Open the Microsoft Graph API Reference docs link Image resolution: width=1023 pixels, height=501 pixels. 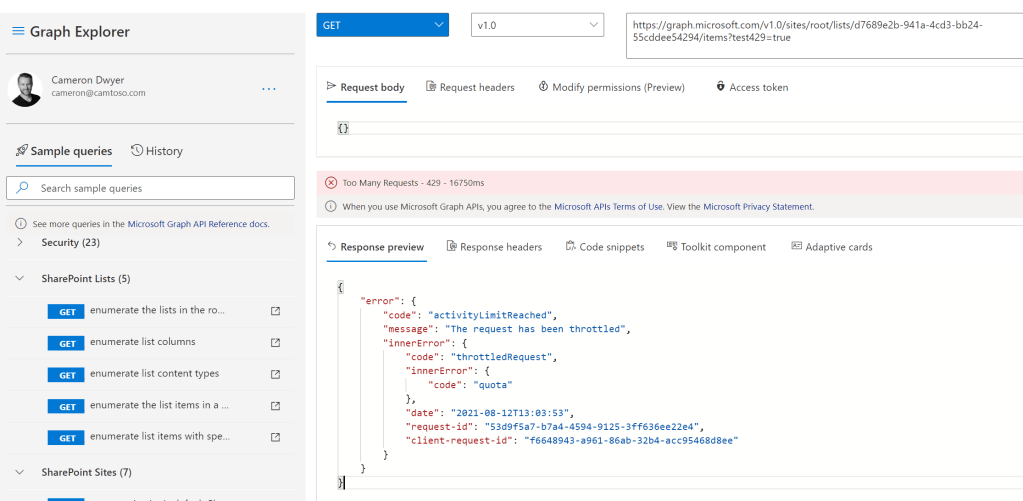tap(198, 224)
